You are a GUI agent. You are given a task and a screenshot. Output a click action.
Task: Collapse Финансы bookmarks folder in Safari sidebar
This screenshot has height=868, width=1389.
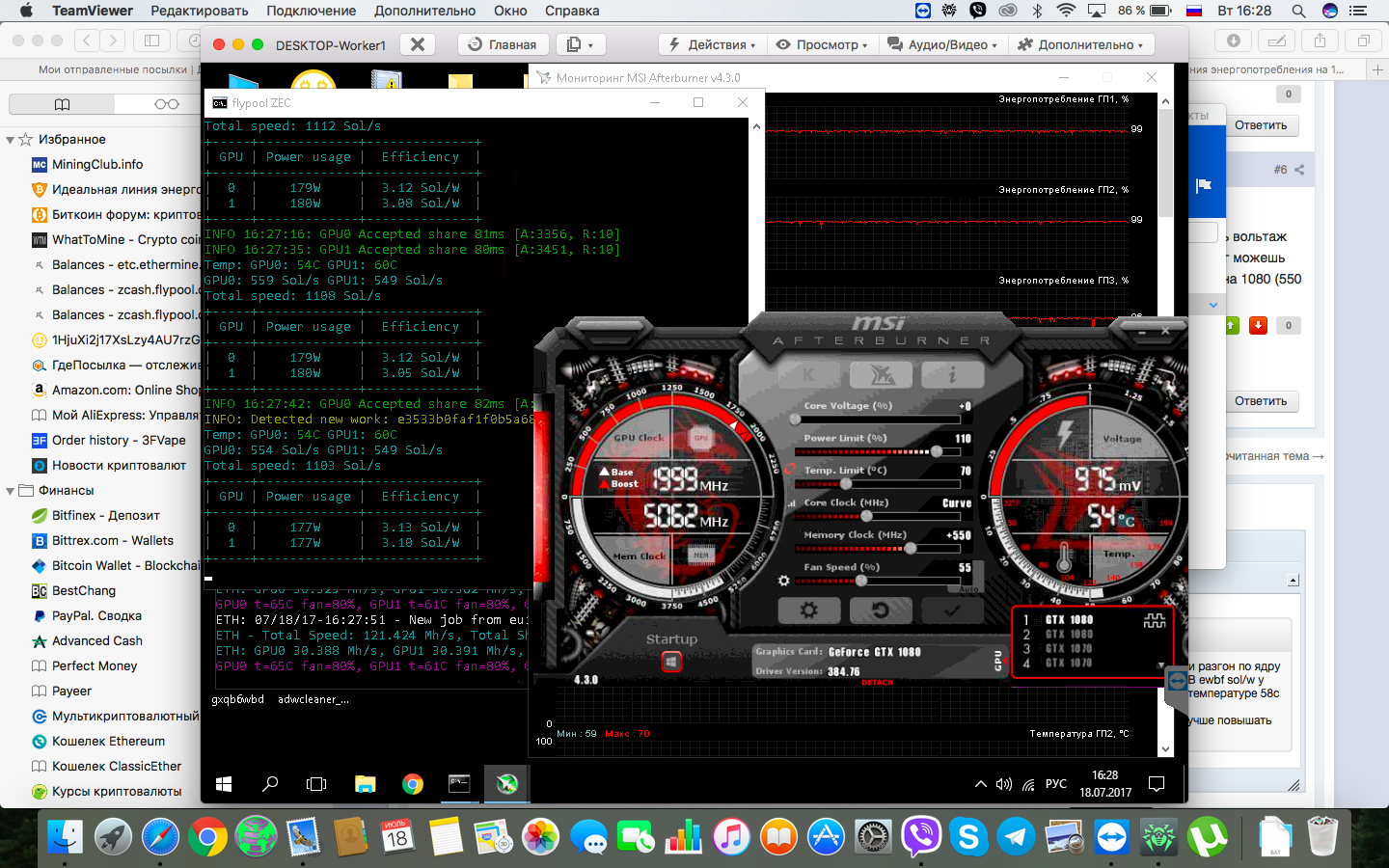11,491
